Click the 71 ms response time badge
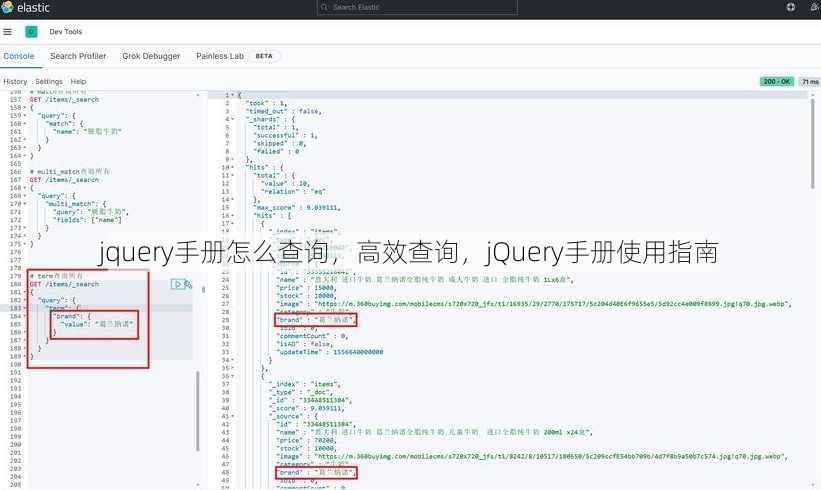821x490 pixels. point(810,82)
